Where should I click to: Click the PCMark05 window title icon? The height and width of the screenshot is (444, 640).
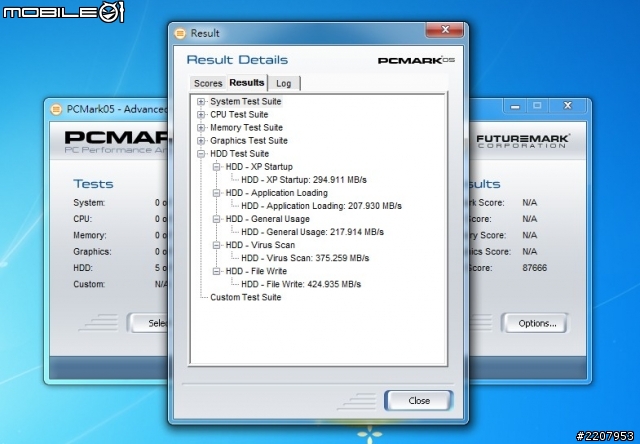point(56,109)
